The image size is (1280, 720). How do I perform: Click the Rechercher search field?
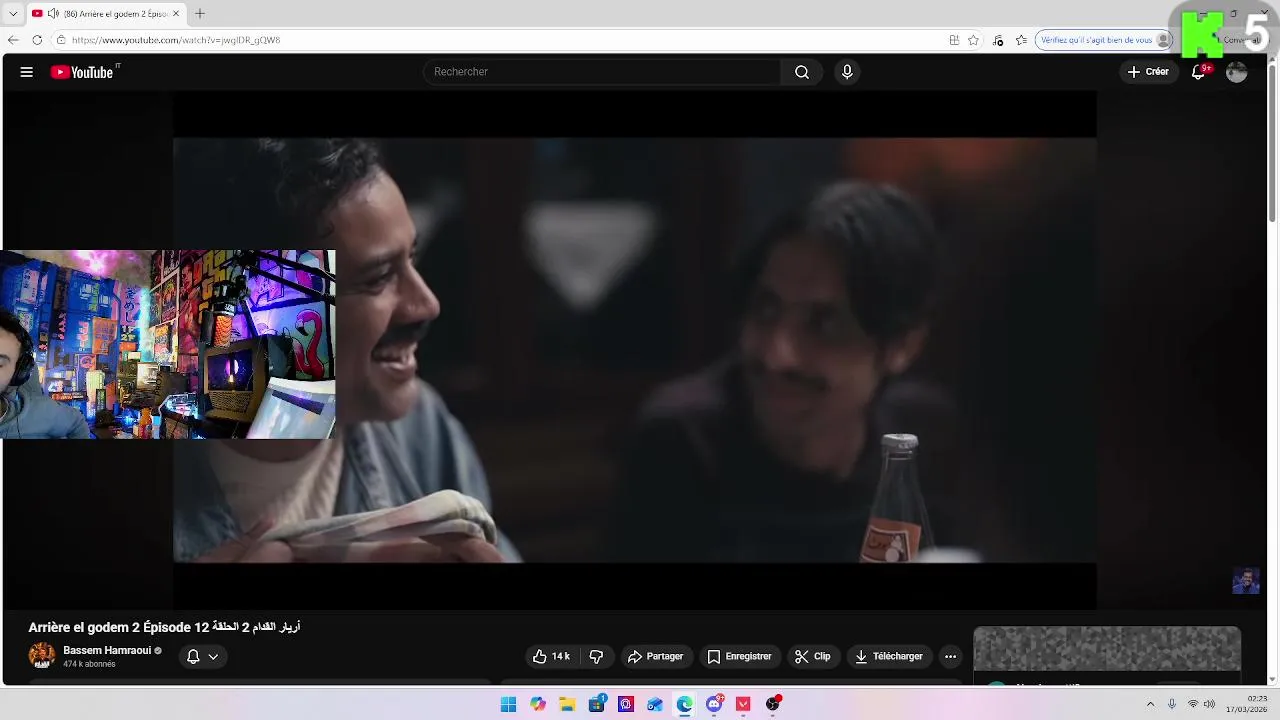(x=602, y=72)
